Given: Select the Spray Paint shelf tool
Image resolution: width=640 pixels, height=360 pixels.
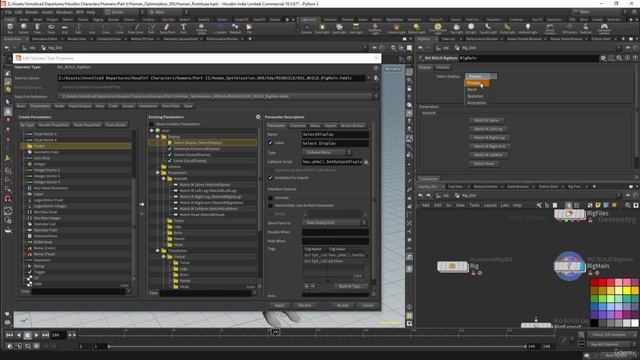Looking at the screenshot, I should (x=167, y=28).
